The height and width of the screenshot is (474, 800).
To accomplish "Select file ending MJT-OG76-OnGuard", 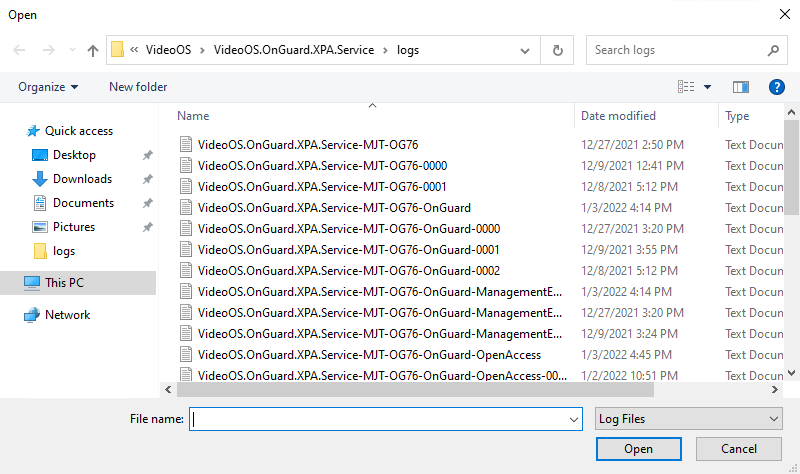I will 334,208.
